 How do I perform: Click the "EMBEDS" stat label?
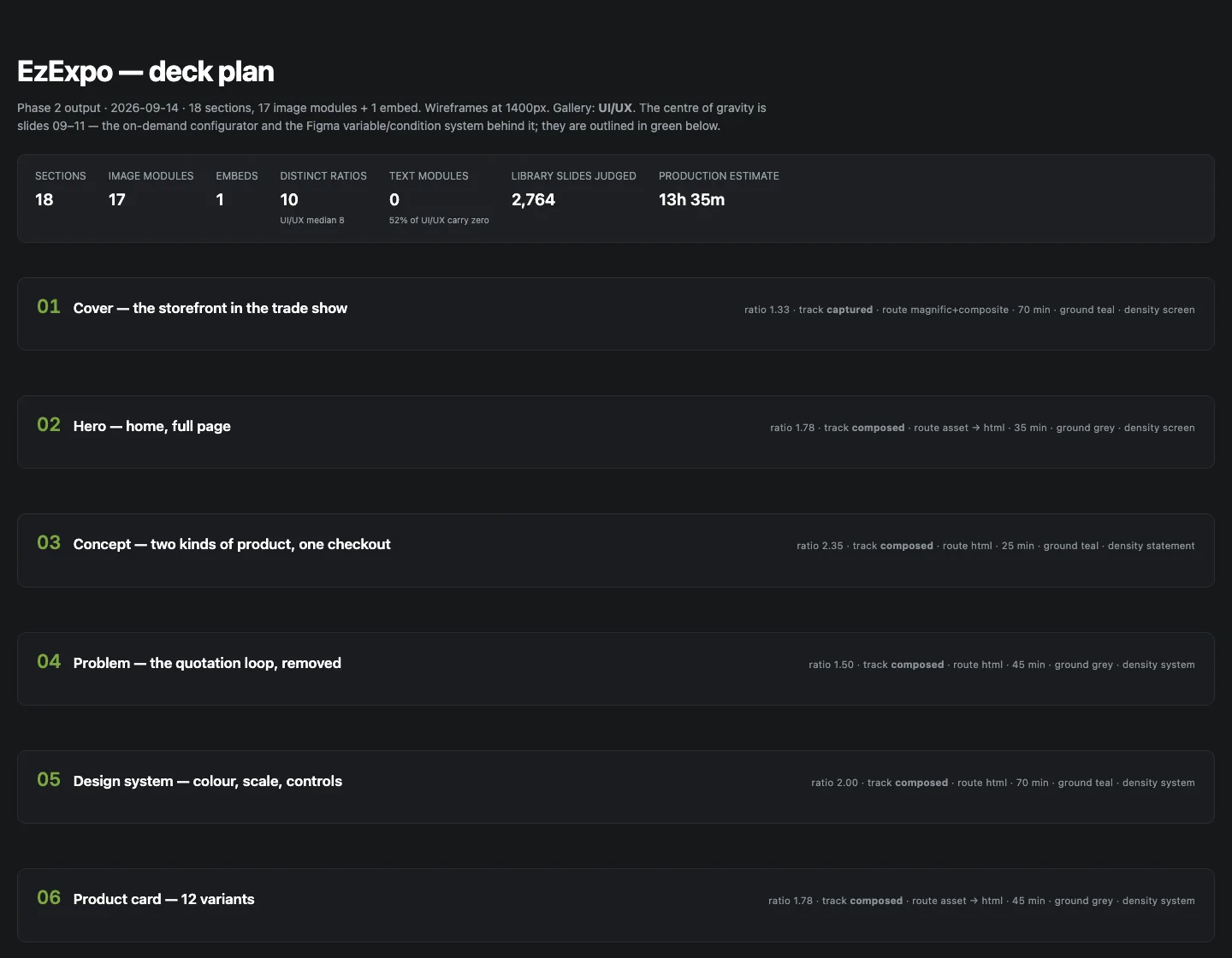click(x=237, y=176)
